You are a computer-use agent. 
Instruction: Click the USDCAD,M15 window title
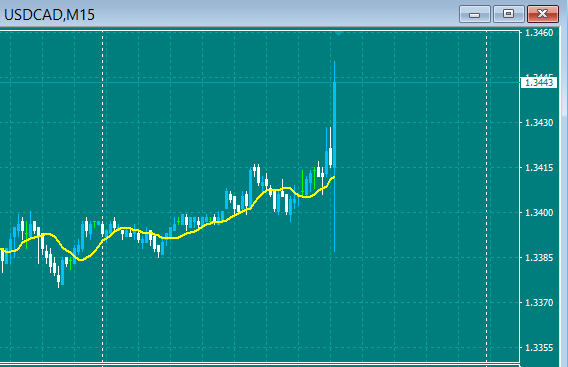49,15
